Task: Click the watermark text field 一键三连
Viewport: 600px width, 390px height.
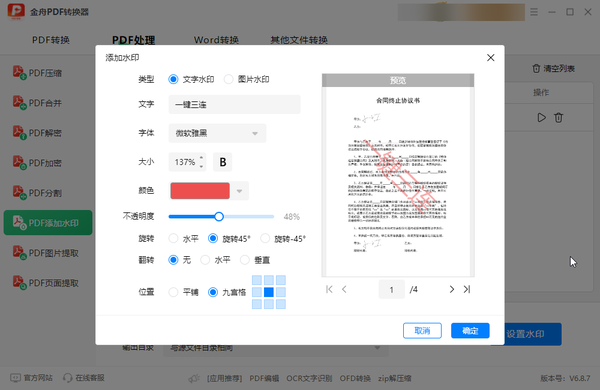Action: [x=234, y=104]
